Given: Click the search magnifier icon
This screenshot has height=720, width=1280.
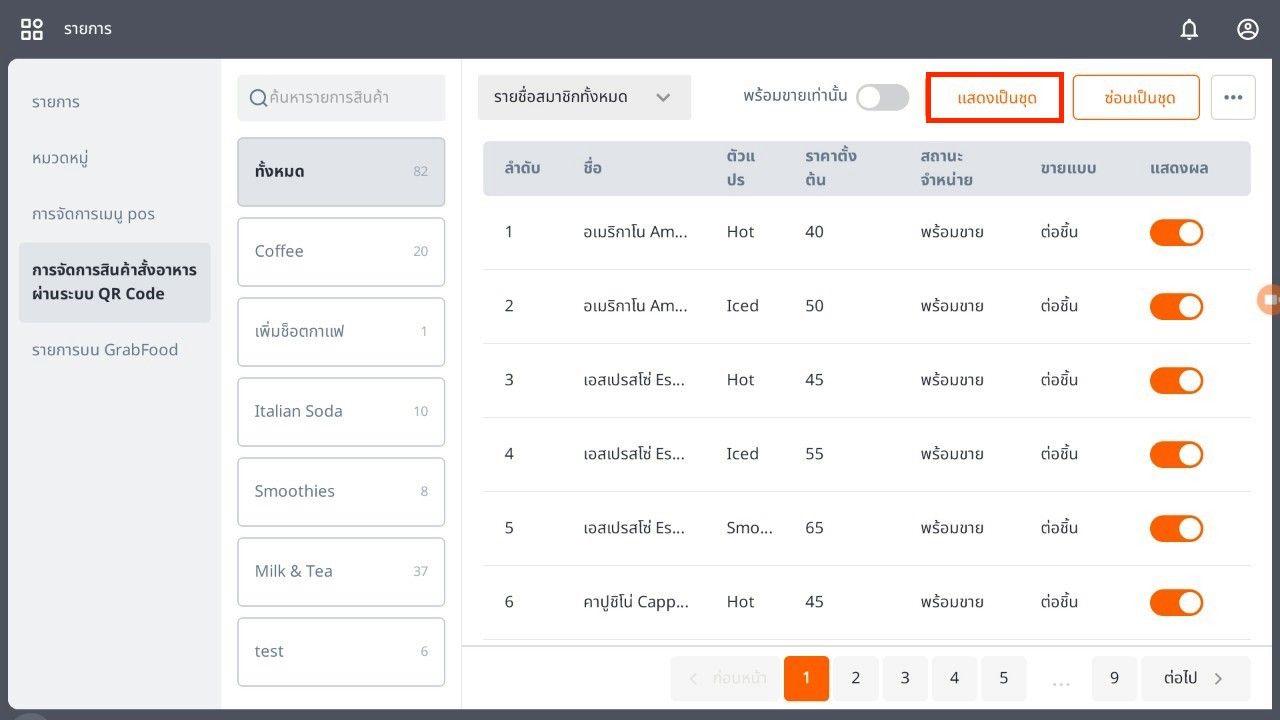Looking at the screenshot, I should point(258,98).
